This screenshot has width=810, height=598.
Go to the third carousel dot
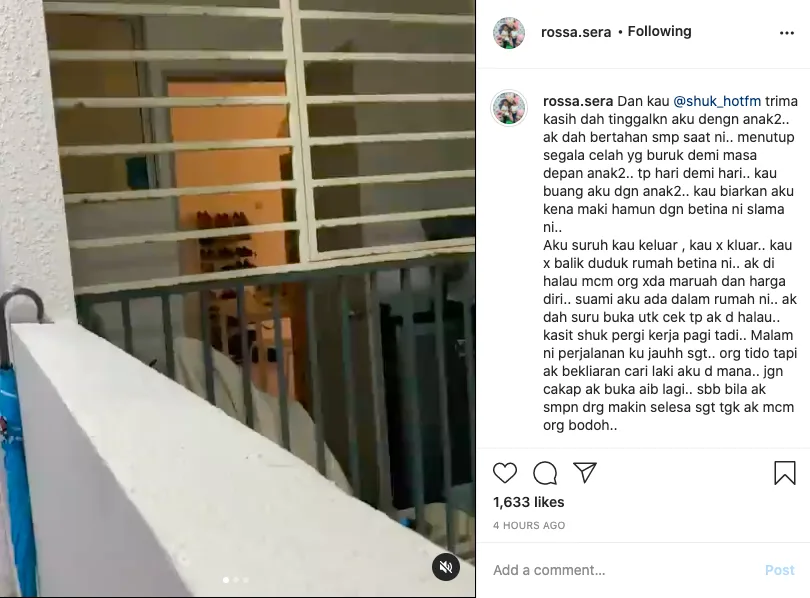pos(246,580)
